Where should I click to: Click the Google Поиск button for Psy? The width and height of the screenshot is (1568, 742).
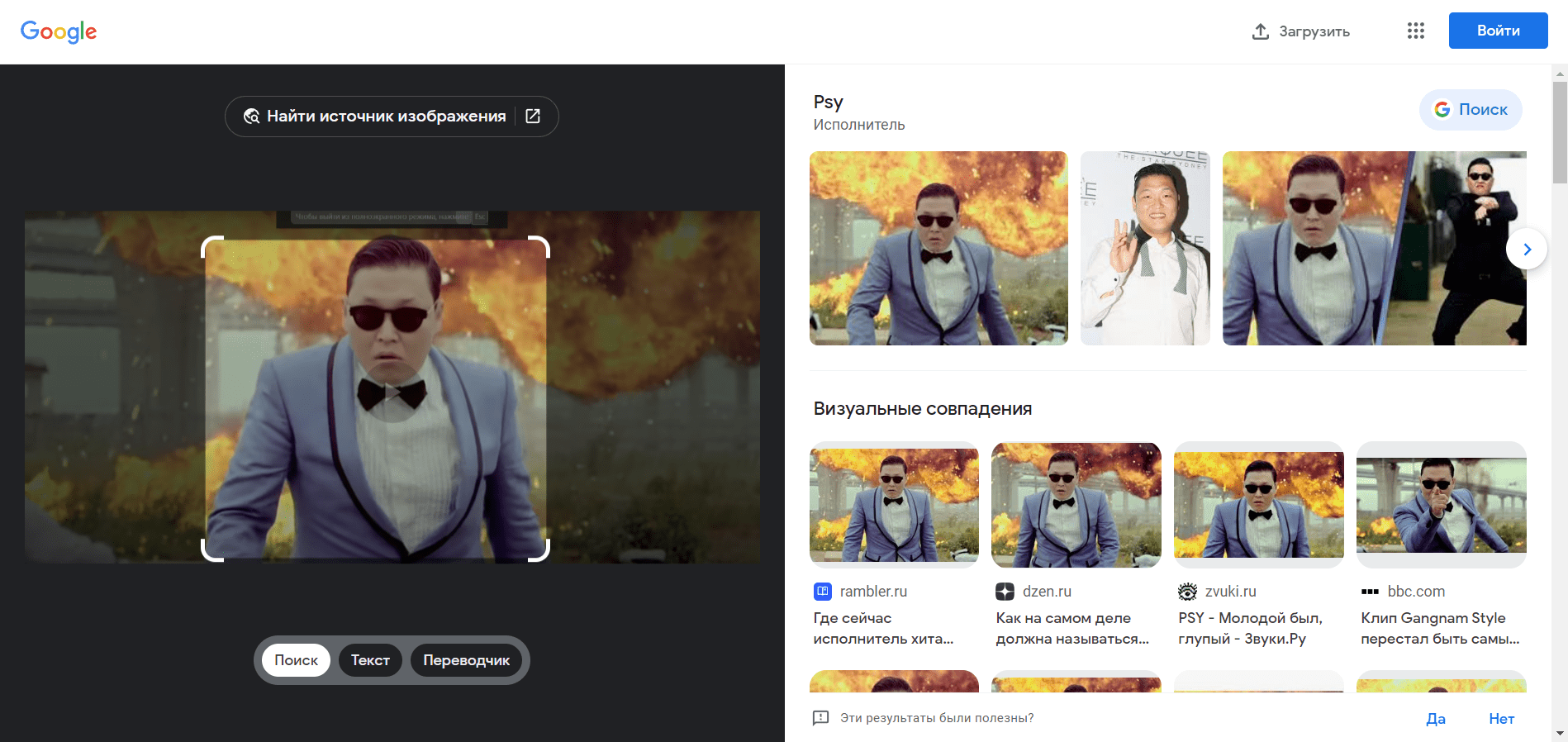pos(1471,110)
